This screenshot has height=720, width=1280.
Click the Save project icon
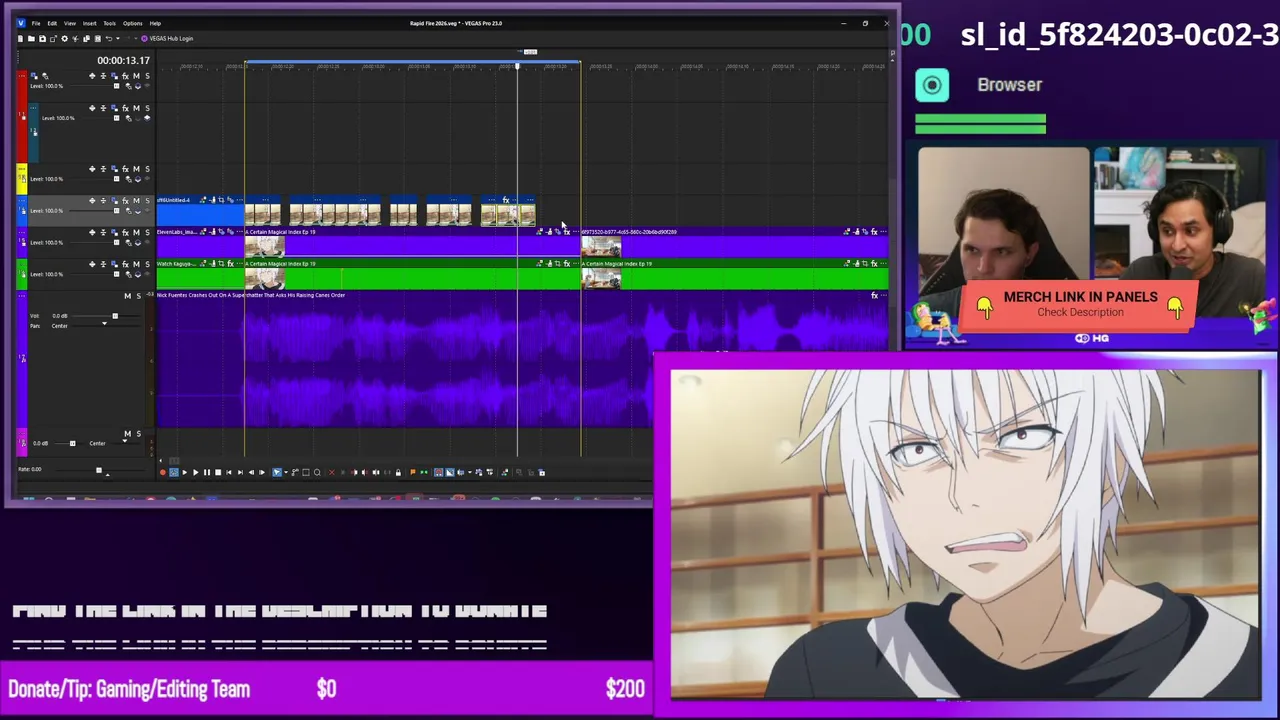coord(42,39)
